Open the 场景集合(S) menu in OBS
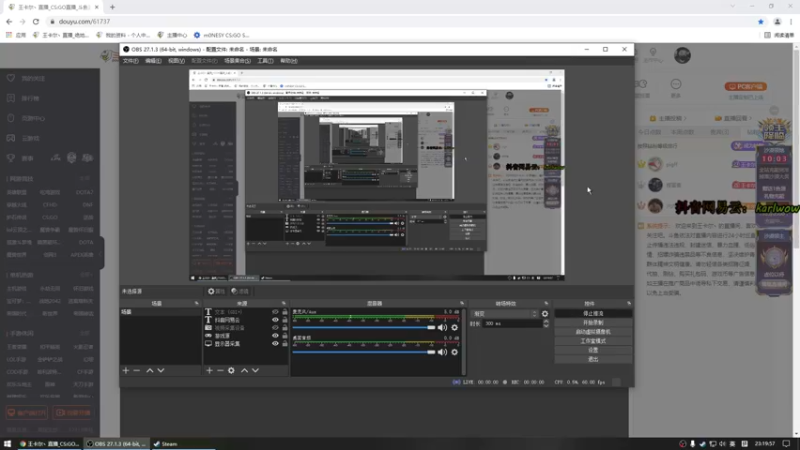The image size is (800, 450). 237,61
